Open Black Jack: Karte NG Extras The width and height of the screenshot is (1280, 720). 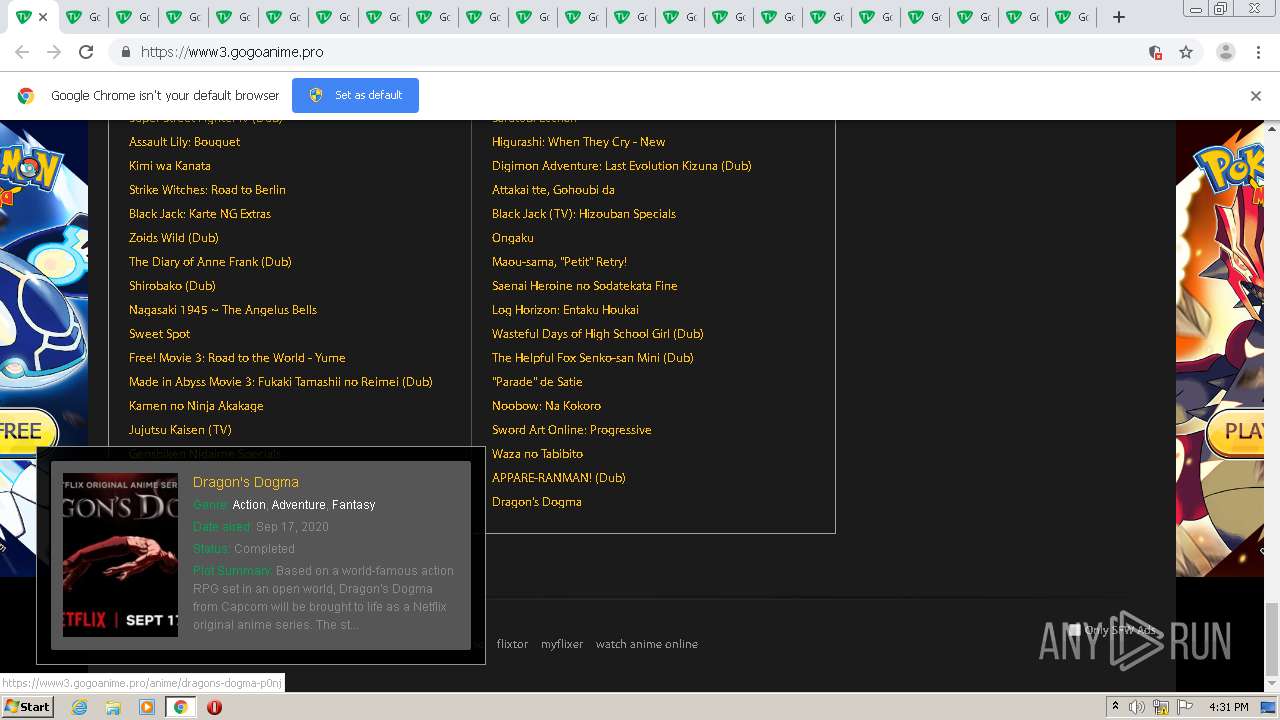(x=200, y=214)
